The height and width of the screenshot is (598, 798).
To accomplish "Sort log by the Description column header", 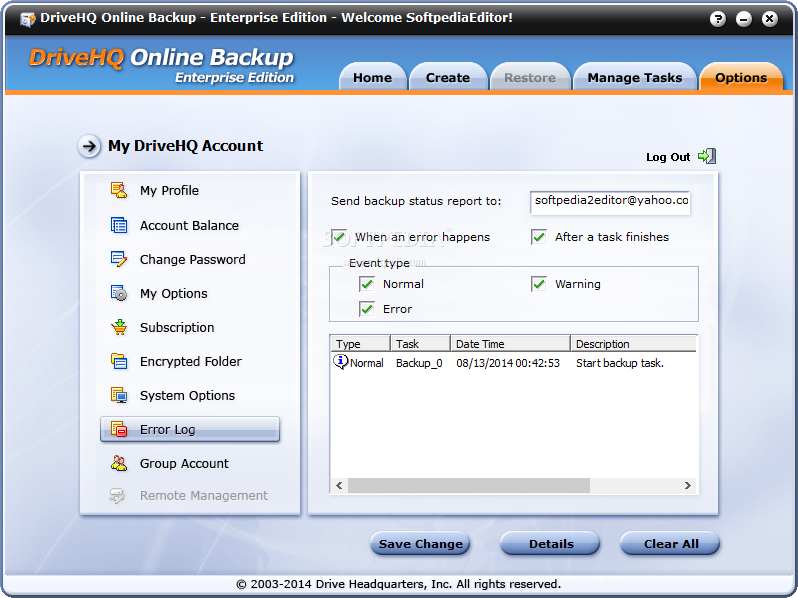I will coord(634,344).
